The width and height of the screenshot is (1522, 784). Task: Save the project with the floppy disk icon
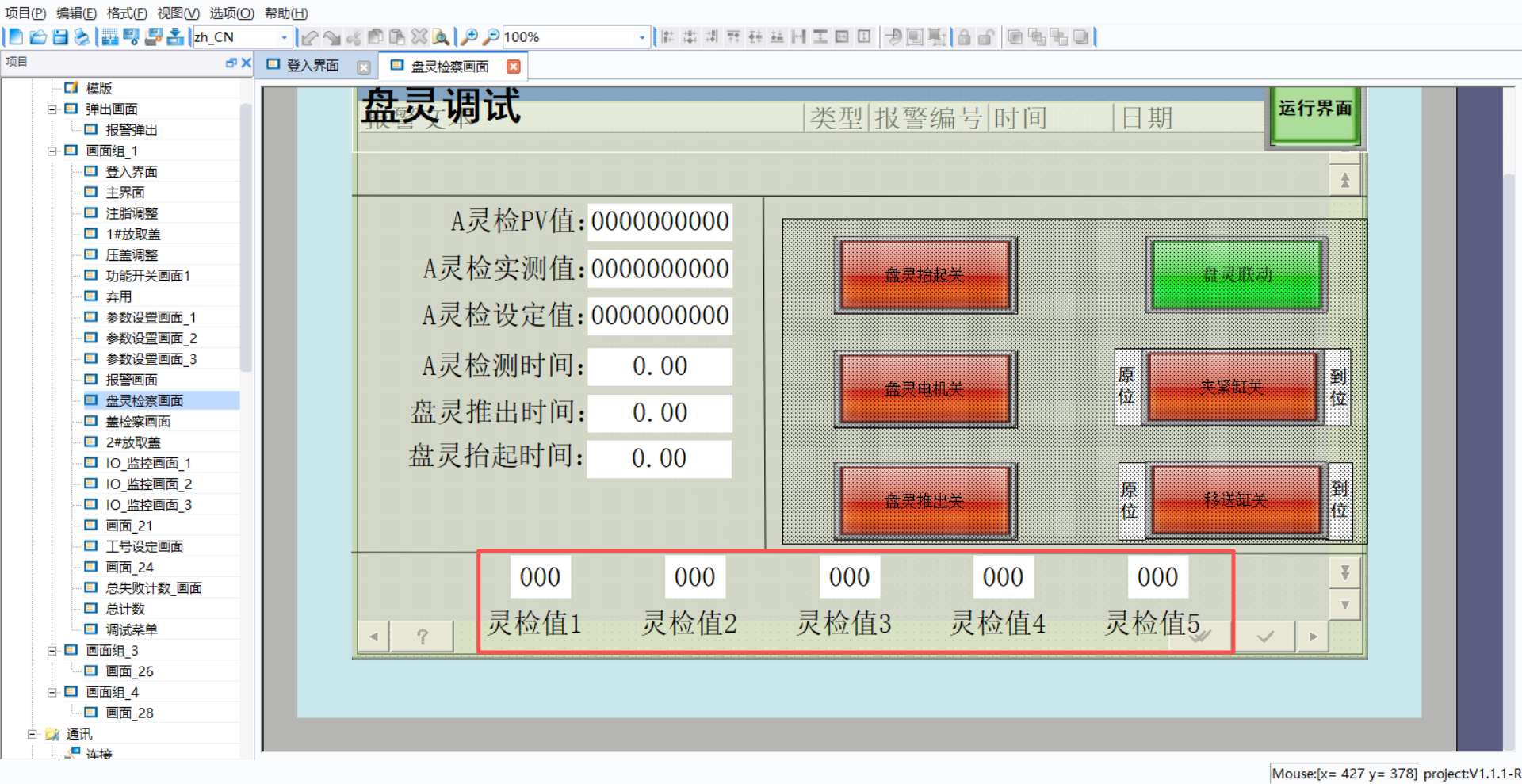point(60,36)
